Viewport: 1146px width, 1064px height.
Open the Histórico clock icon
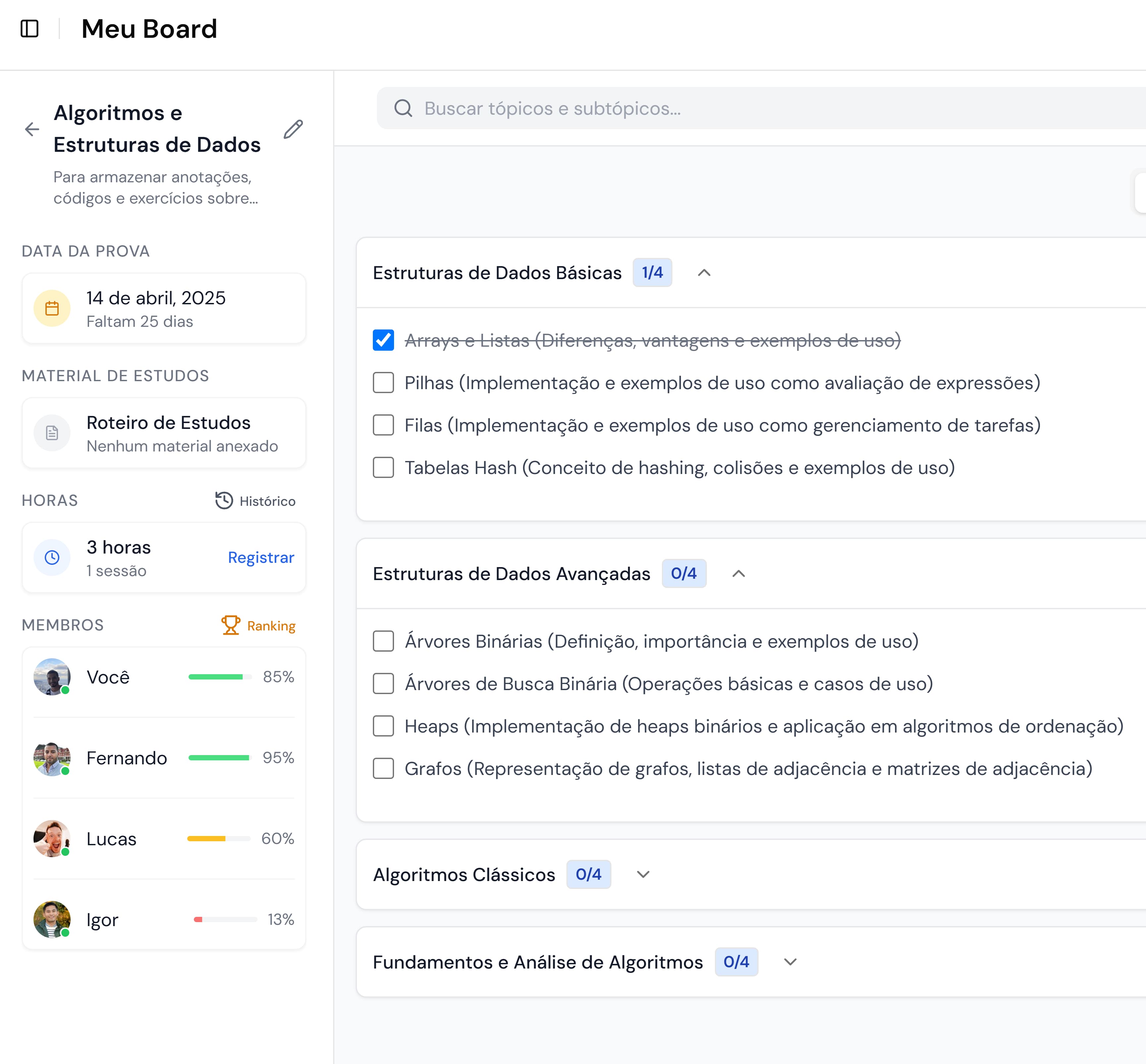224,500
